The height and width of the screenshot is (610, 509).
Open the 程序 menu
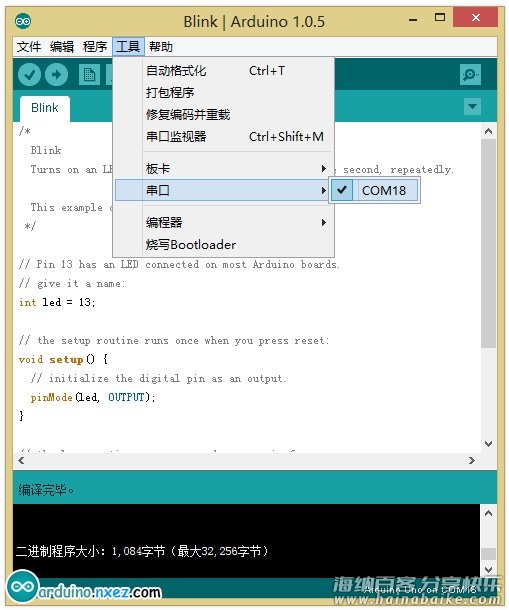[95, 47]
